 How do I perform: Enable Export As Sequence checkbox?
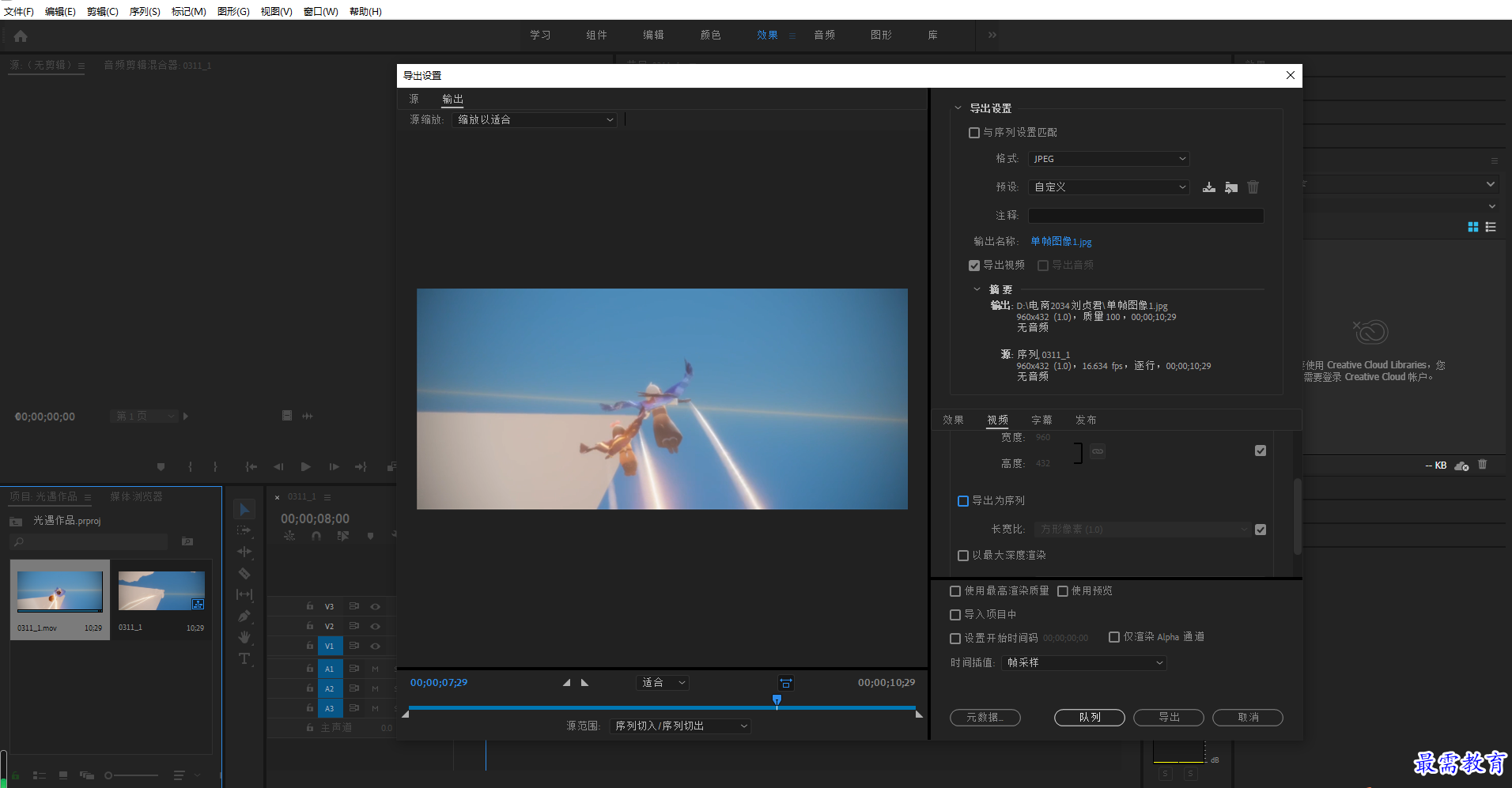coord(963,501)
